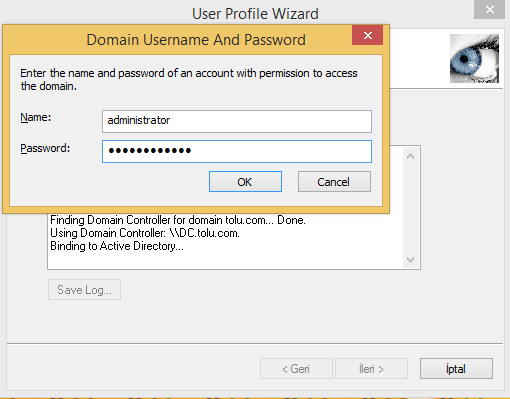Click the < Geri back button

tap(296, 369)
